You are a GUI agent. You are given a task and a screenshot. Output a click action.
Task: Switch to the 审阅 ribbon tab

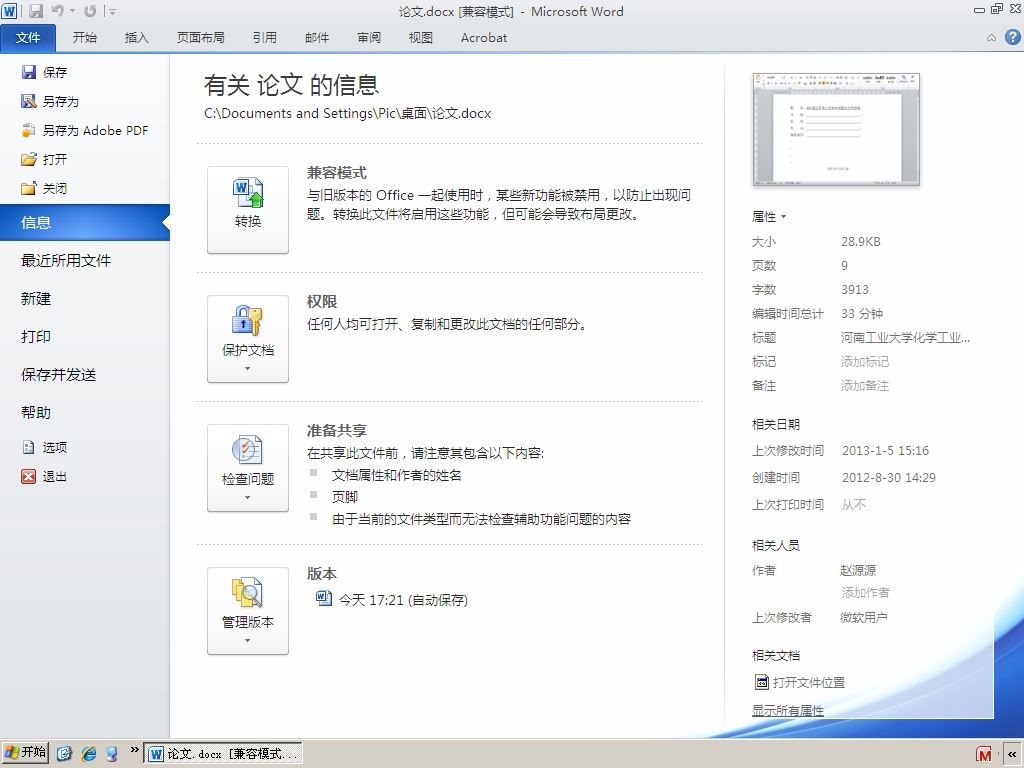coord(369,38)
